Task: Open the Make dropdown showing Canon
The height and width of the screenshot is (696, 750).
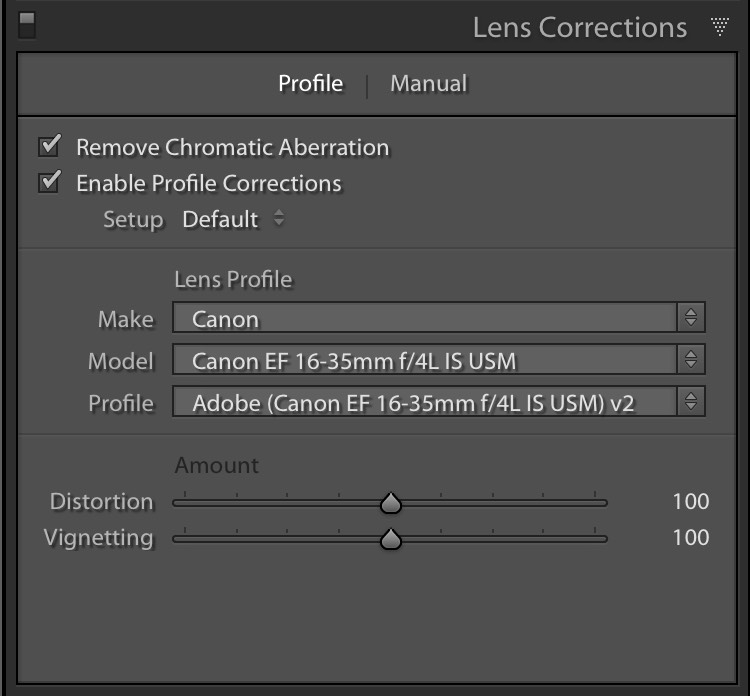Action: [x=439, y=317]
